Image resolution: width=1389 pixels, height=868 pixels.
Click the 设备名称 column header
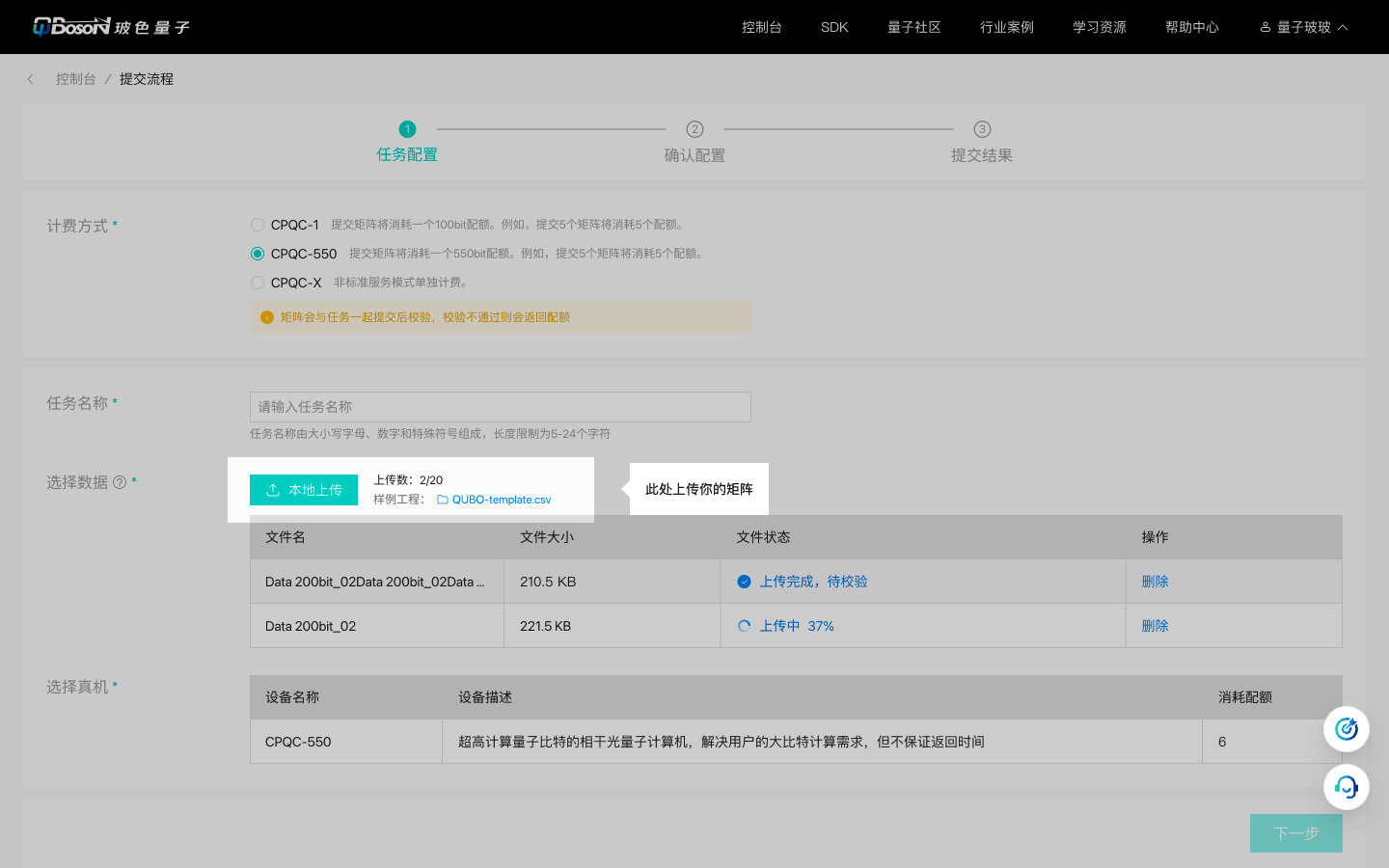click(292, 697)
